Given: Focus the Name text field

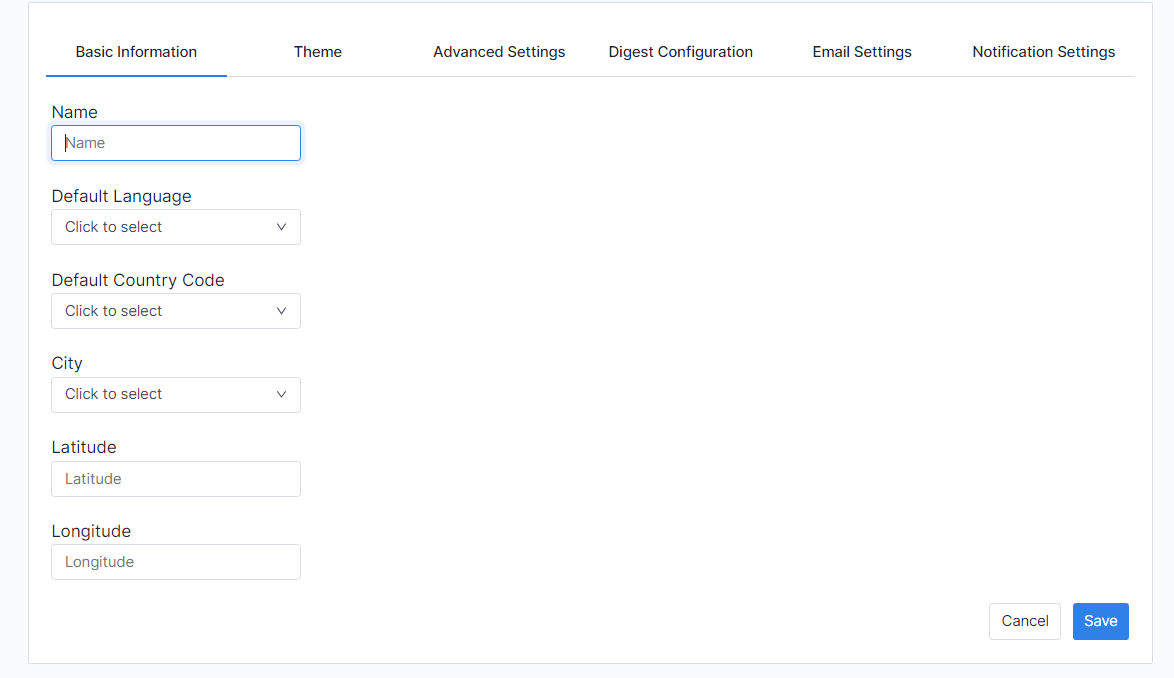Looking at the screenshot, I should pyautogui.click(x=176, y=143).
